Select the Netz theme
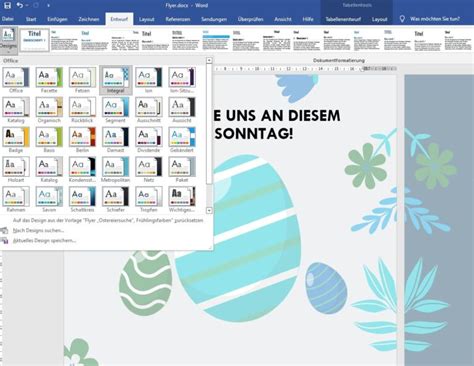474x366 pixels. 149,170
